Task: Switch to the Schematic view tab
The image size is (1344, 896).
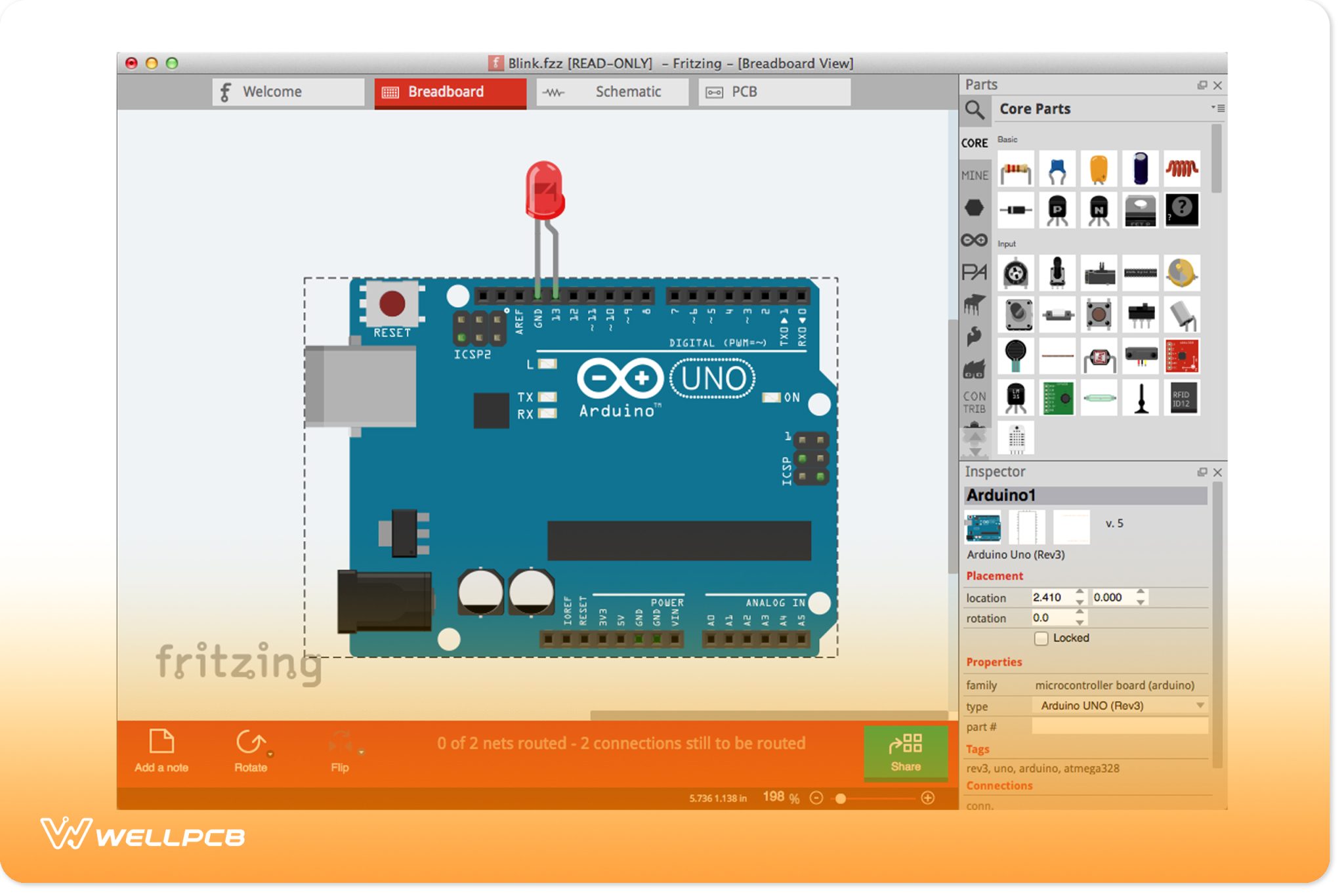Action: point(612,92)
